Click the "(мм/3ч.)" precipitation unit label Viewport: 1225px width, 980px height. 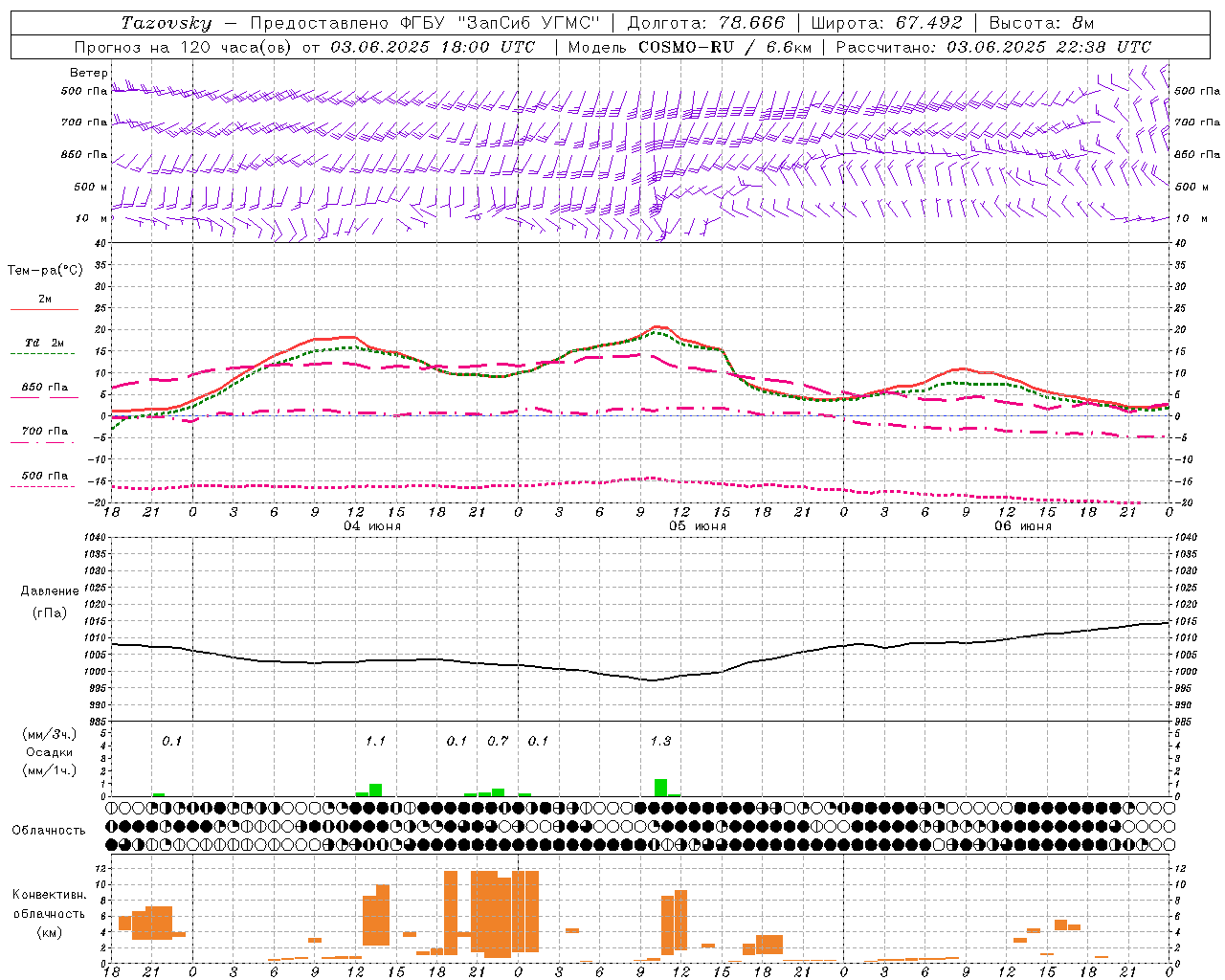click(49, 735)
